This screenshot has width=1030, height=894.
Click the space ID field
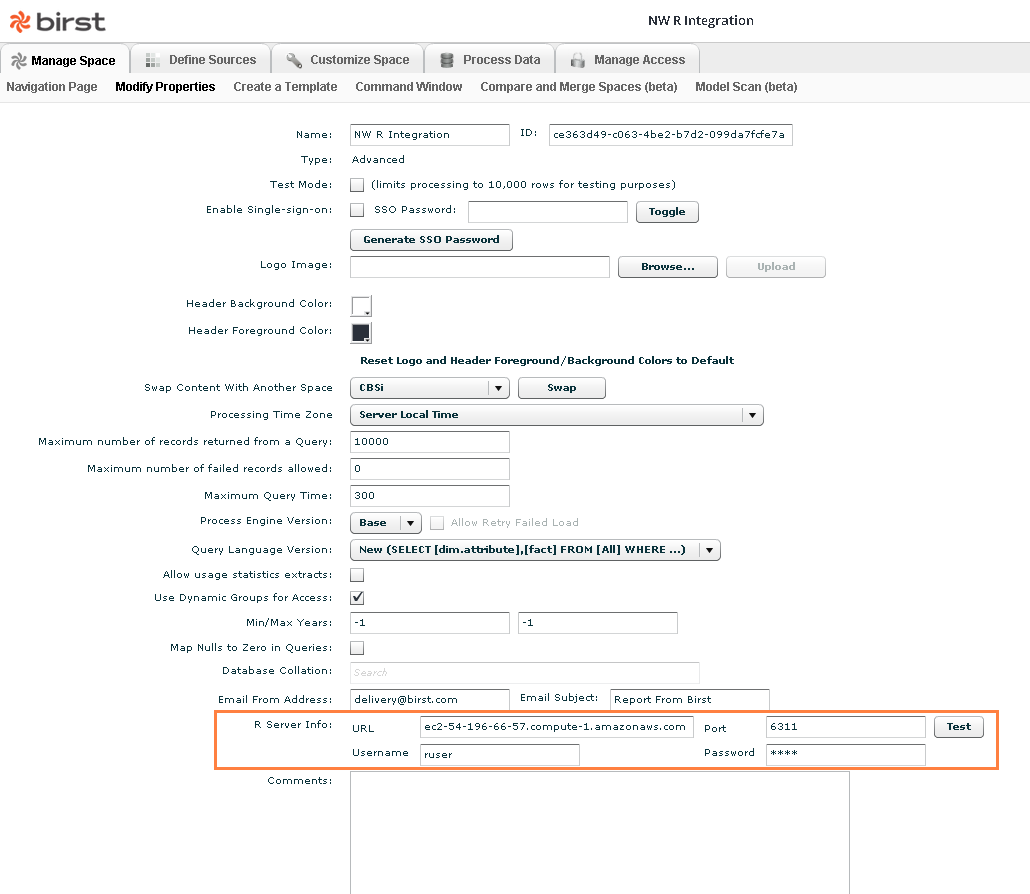[x=671, y=135]
